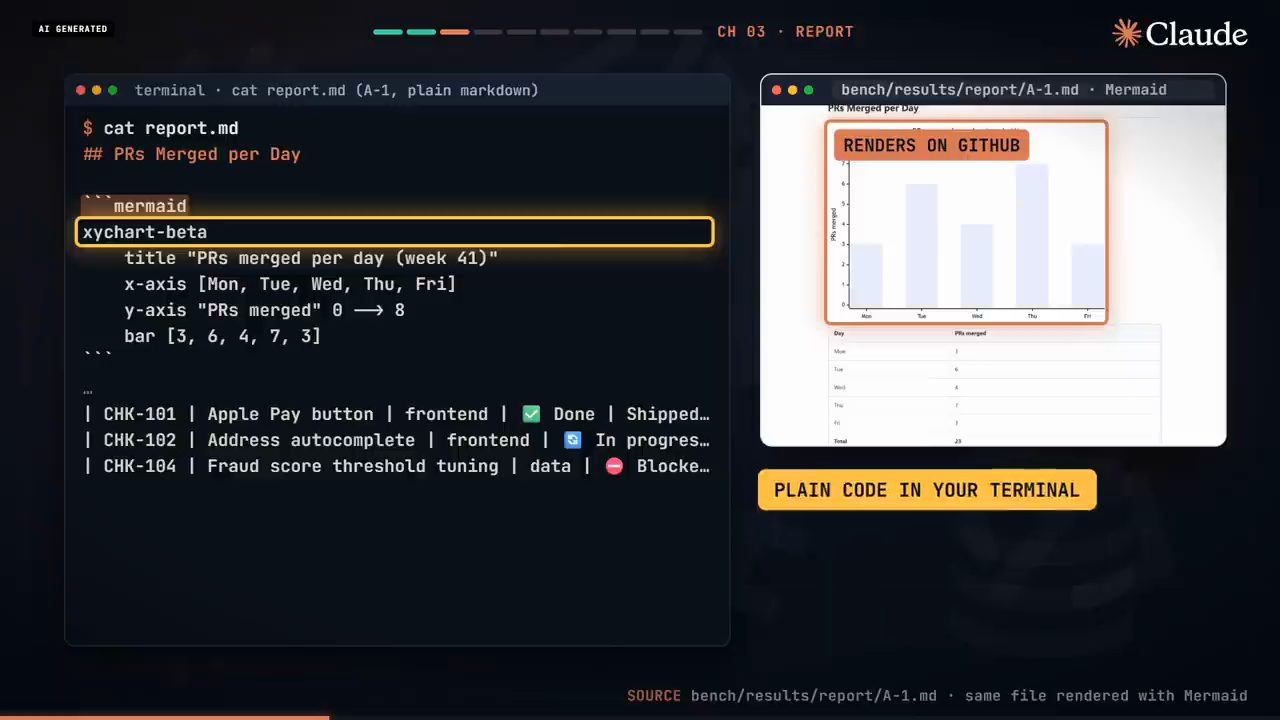
Task: Click the RENDERS ON GITHUB label
Action: click(x=931, y=145)
